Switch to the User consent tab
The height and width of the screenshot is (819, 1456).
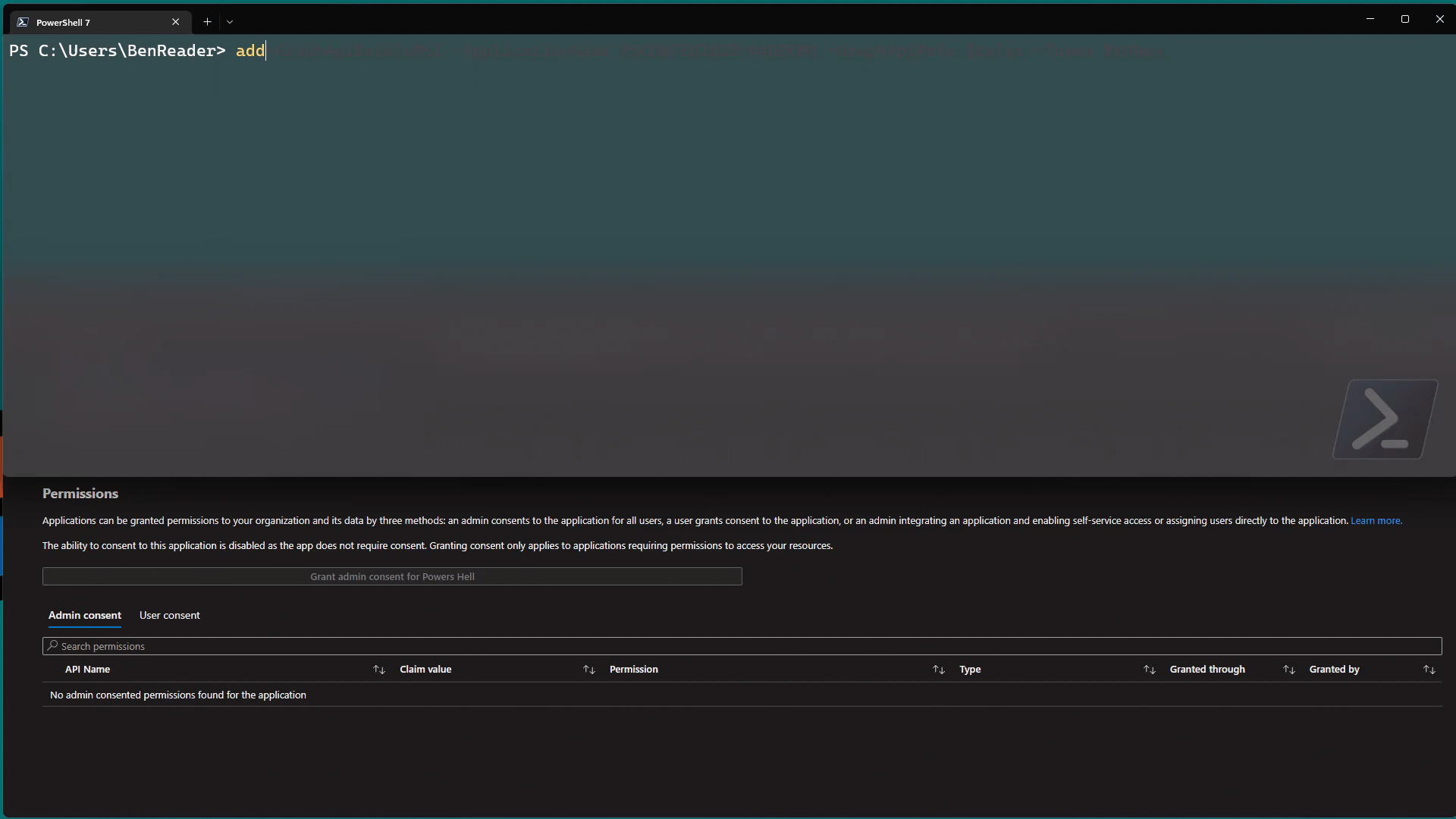169,615
